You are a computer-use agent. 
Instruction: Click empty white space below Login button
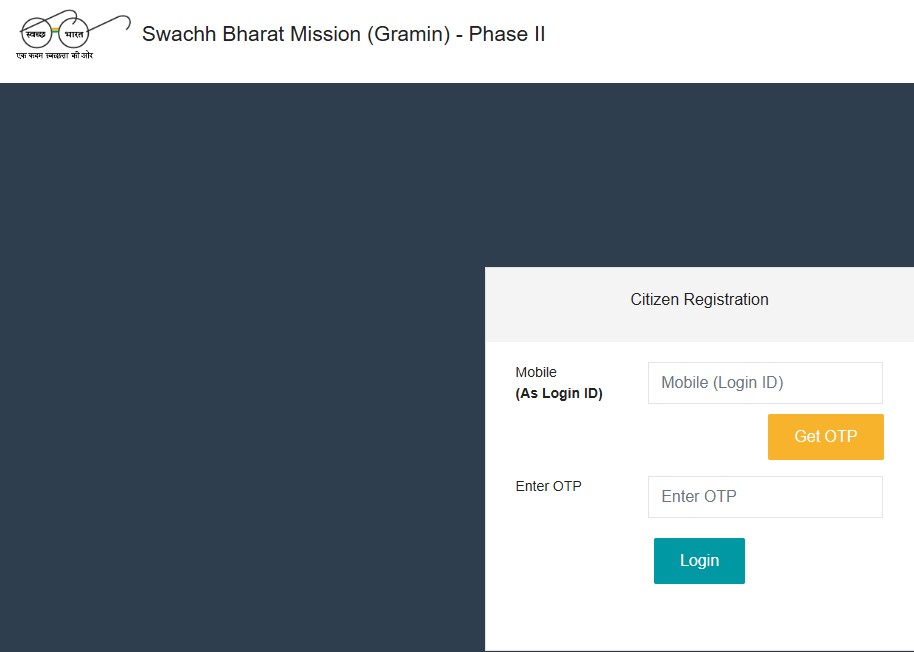coord(699,620)
